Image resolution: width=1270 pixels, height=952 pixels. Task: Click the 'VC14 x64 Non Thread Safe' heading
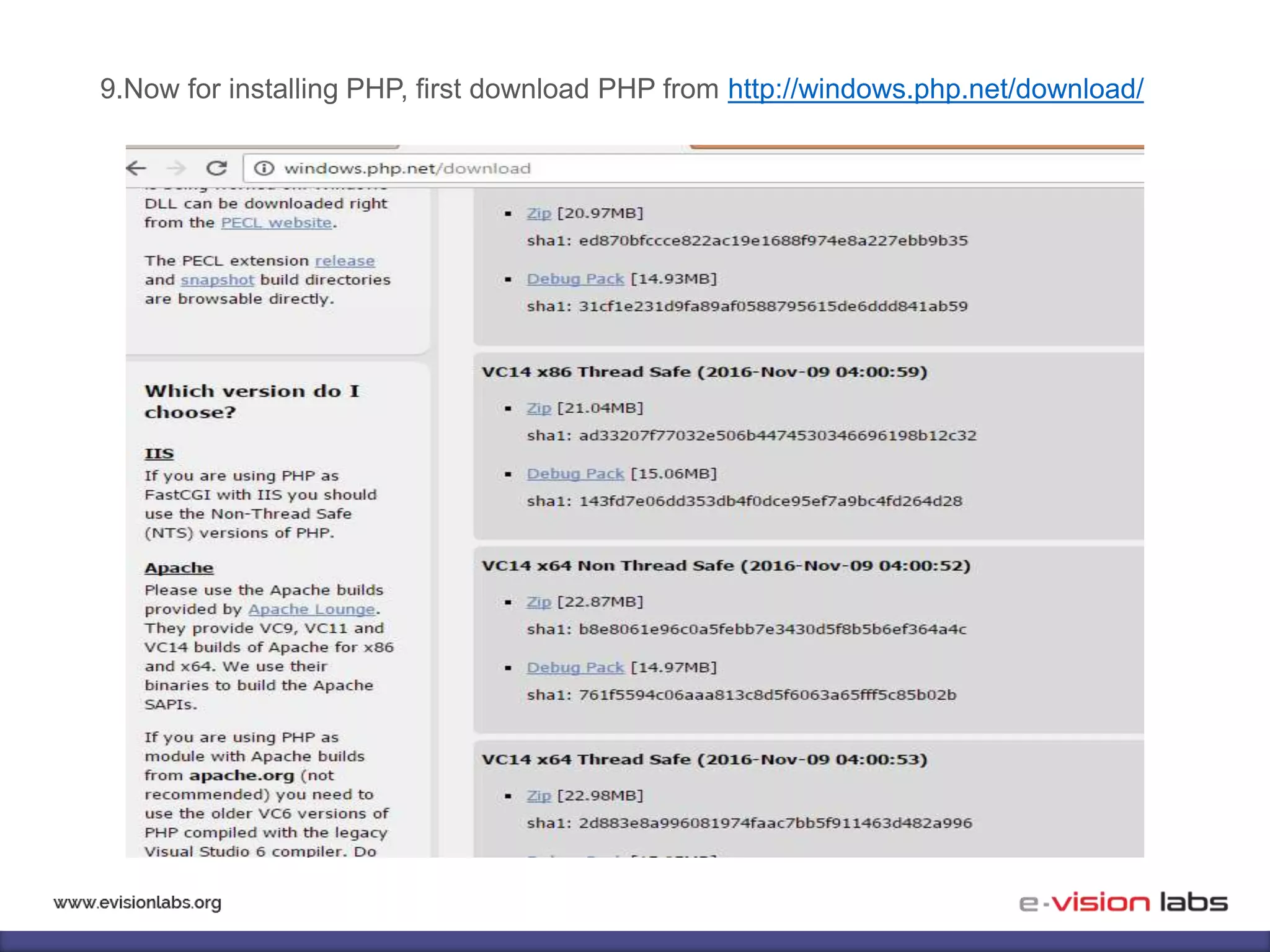(x=726, y=566)
